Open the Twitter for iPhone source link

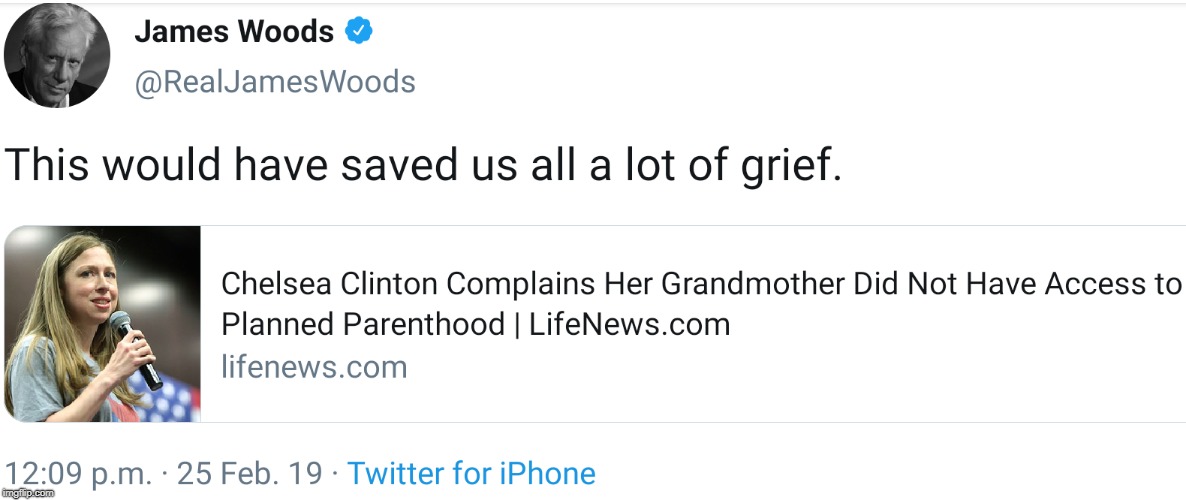[471, 473]
